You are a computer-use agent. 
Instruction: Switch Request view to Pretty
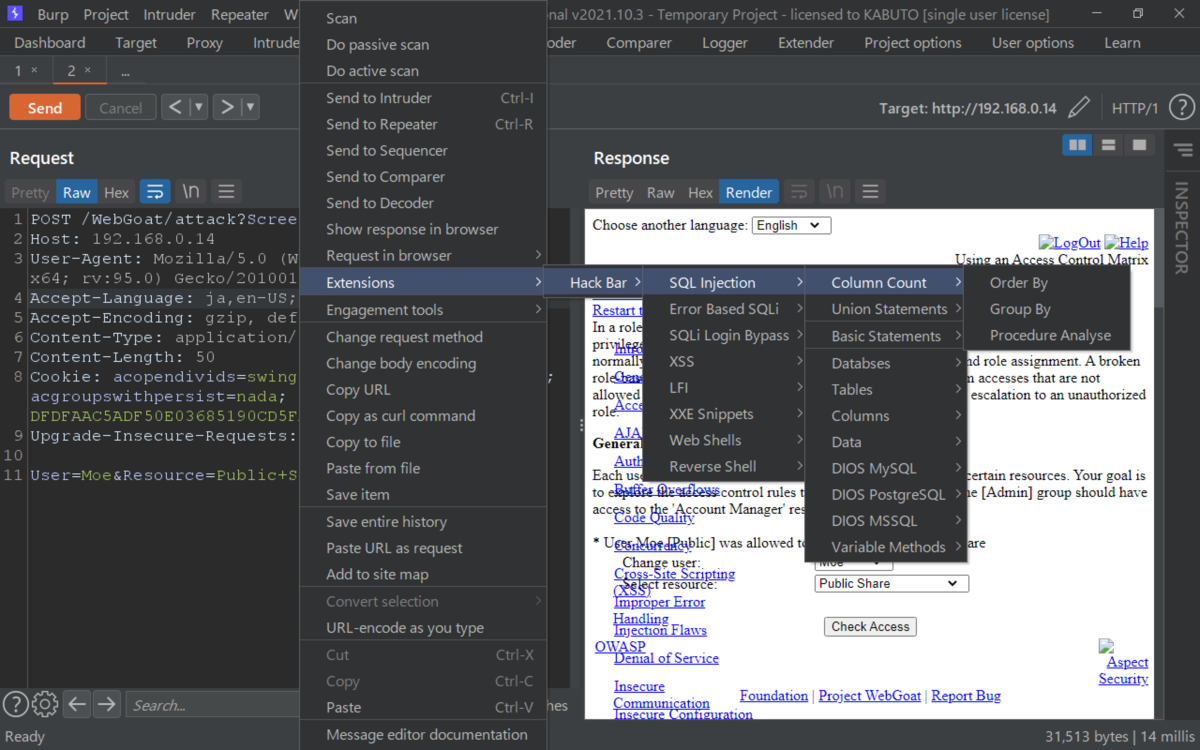[x=30, y=192]
